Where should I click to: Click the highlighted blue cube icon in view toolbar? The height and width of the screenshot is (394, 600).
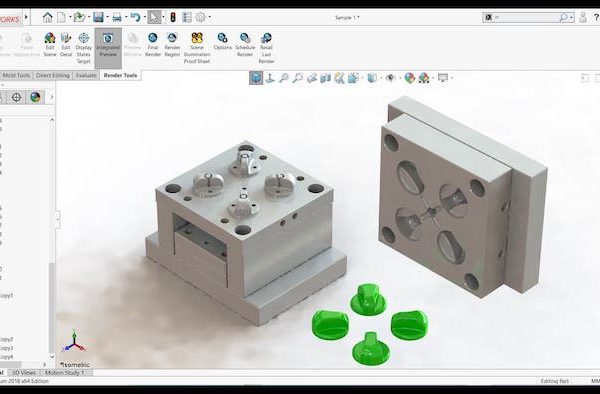pyautogui.click(x=256, y=78)
